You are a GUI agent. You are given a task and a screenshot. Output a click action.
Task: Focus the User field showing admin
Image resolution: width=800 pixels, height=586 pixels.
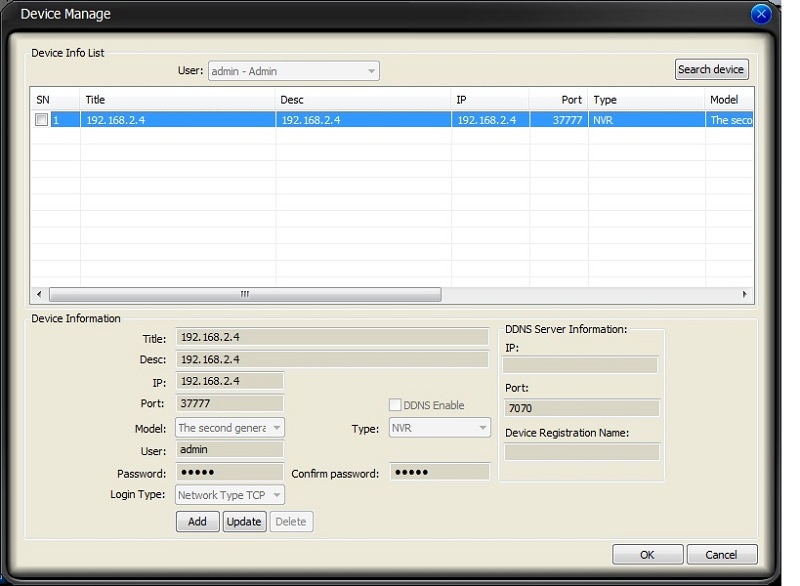(x=230, y=449)
